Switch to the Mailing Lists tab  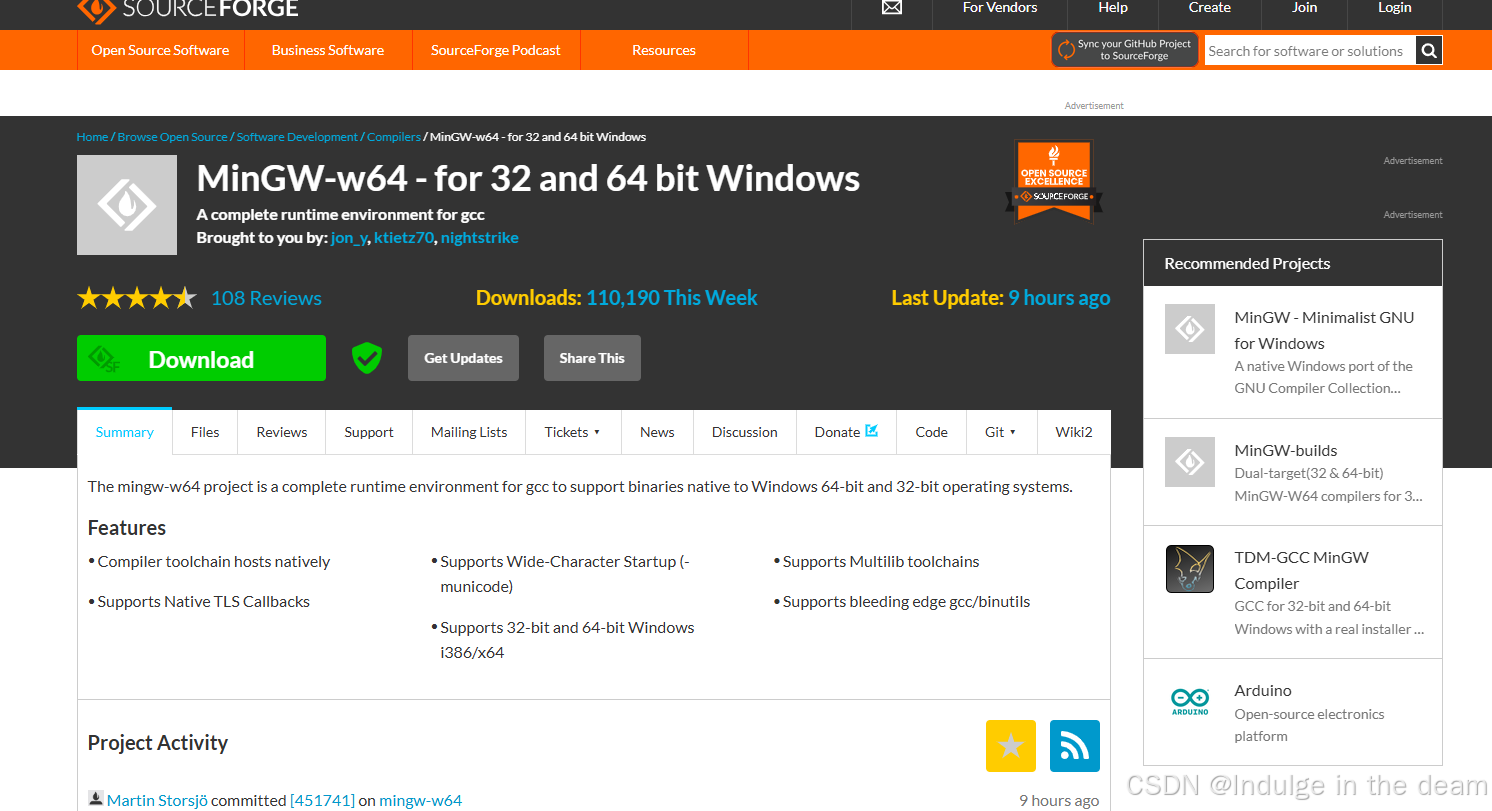(469, 432)
